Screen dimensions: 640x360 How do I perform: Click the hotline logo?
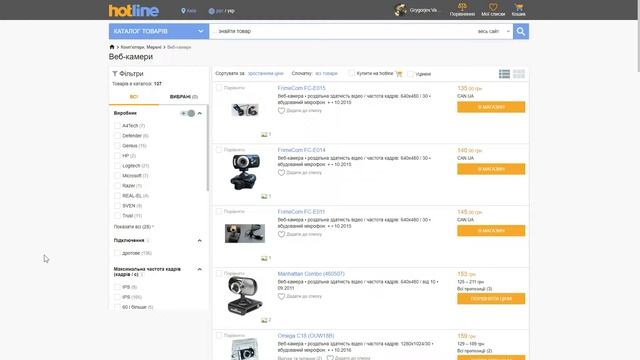133,11
